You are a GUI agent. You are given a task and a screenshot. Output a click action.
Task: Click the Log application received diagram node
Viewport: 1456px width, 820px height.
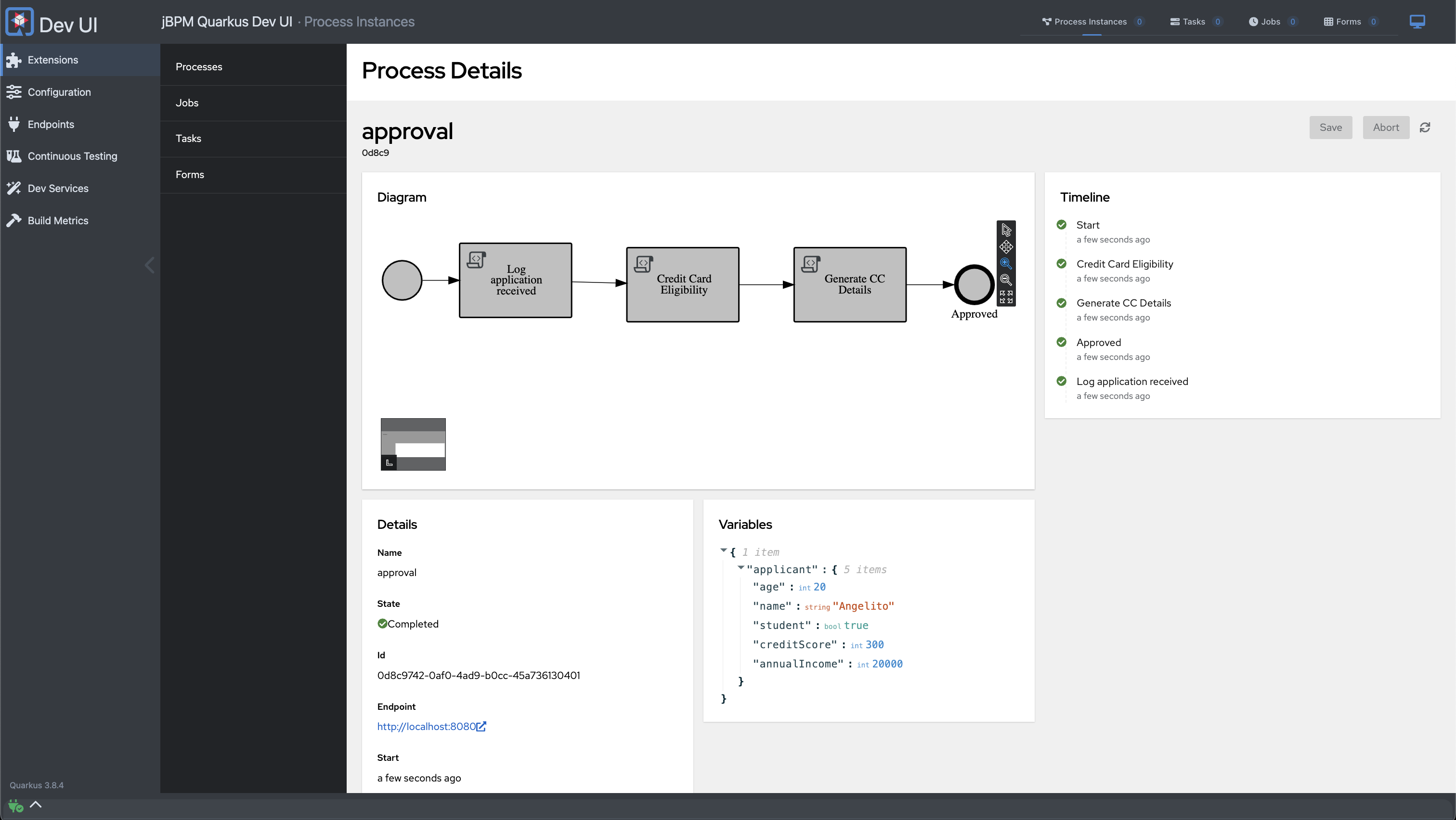click(x=516, y=280)
